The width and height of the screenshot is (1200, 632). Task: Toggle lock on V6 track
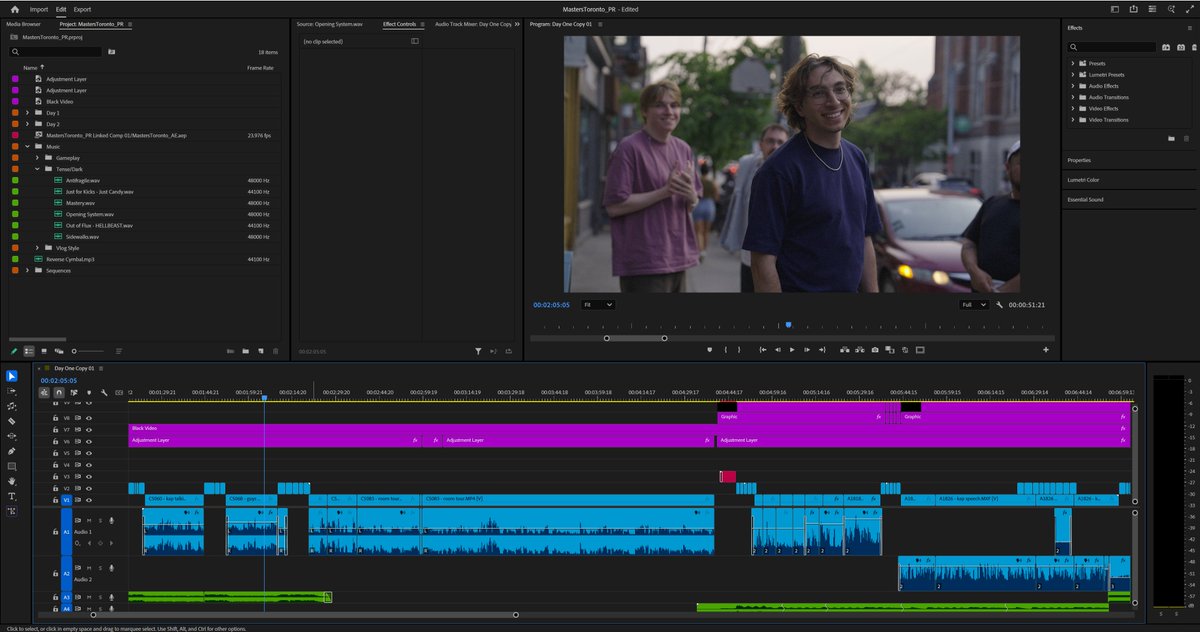(x=55, y=441)
